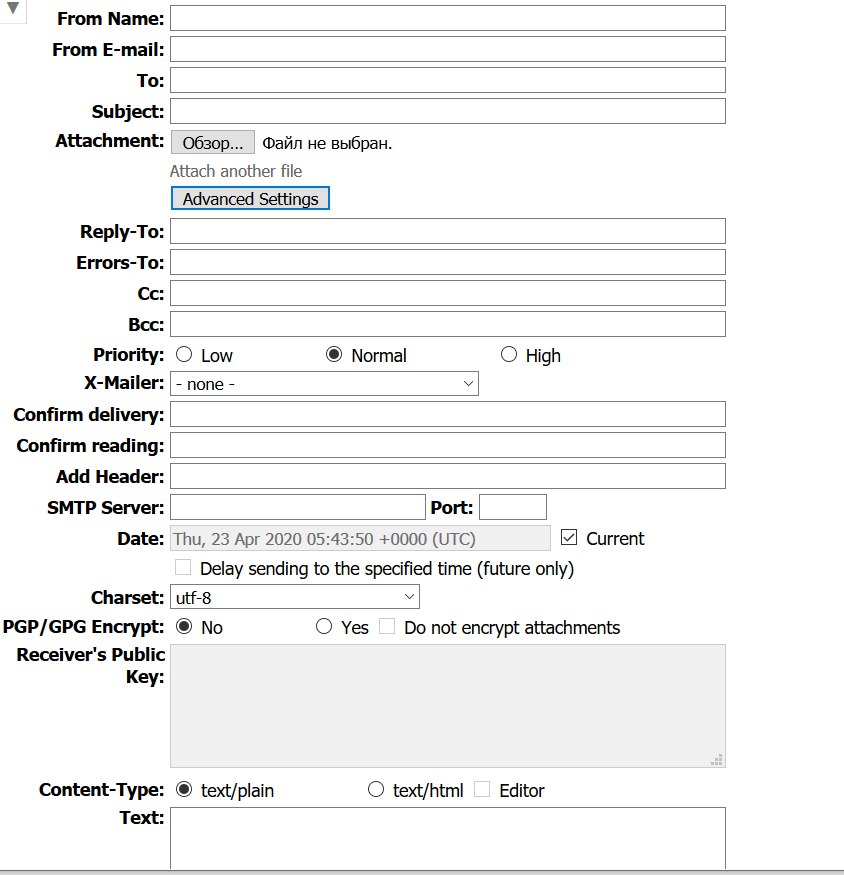This screenshot has width=844, height=875.
Task: Click the SMTP Server input field
Action: click(x=298, y=507)
